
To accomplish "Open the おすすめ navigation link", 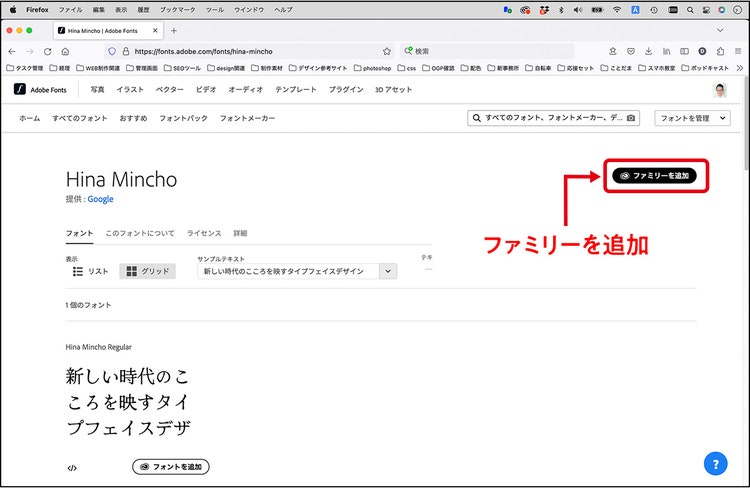I will 133,118.
